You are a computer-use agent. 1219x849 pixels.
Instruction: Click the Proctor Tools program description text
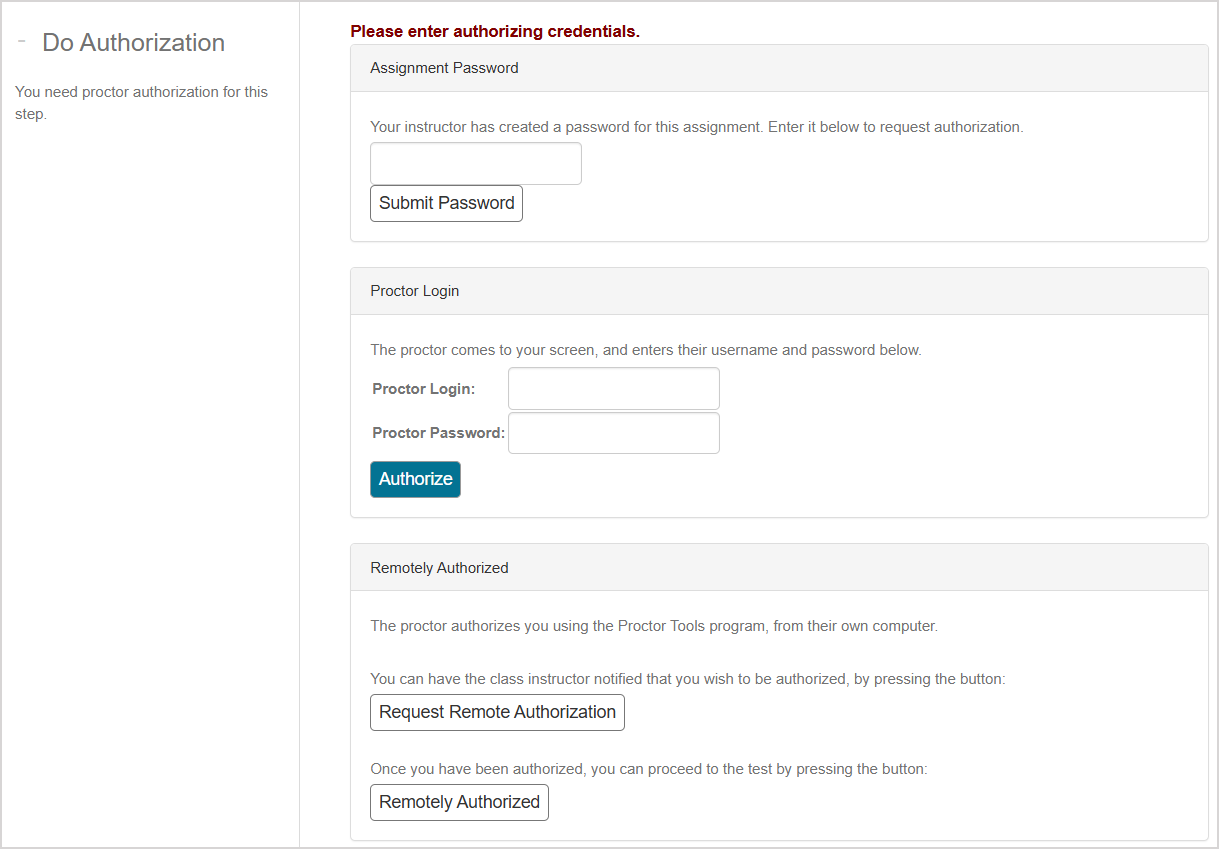pos(654,625)
